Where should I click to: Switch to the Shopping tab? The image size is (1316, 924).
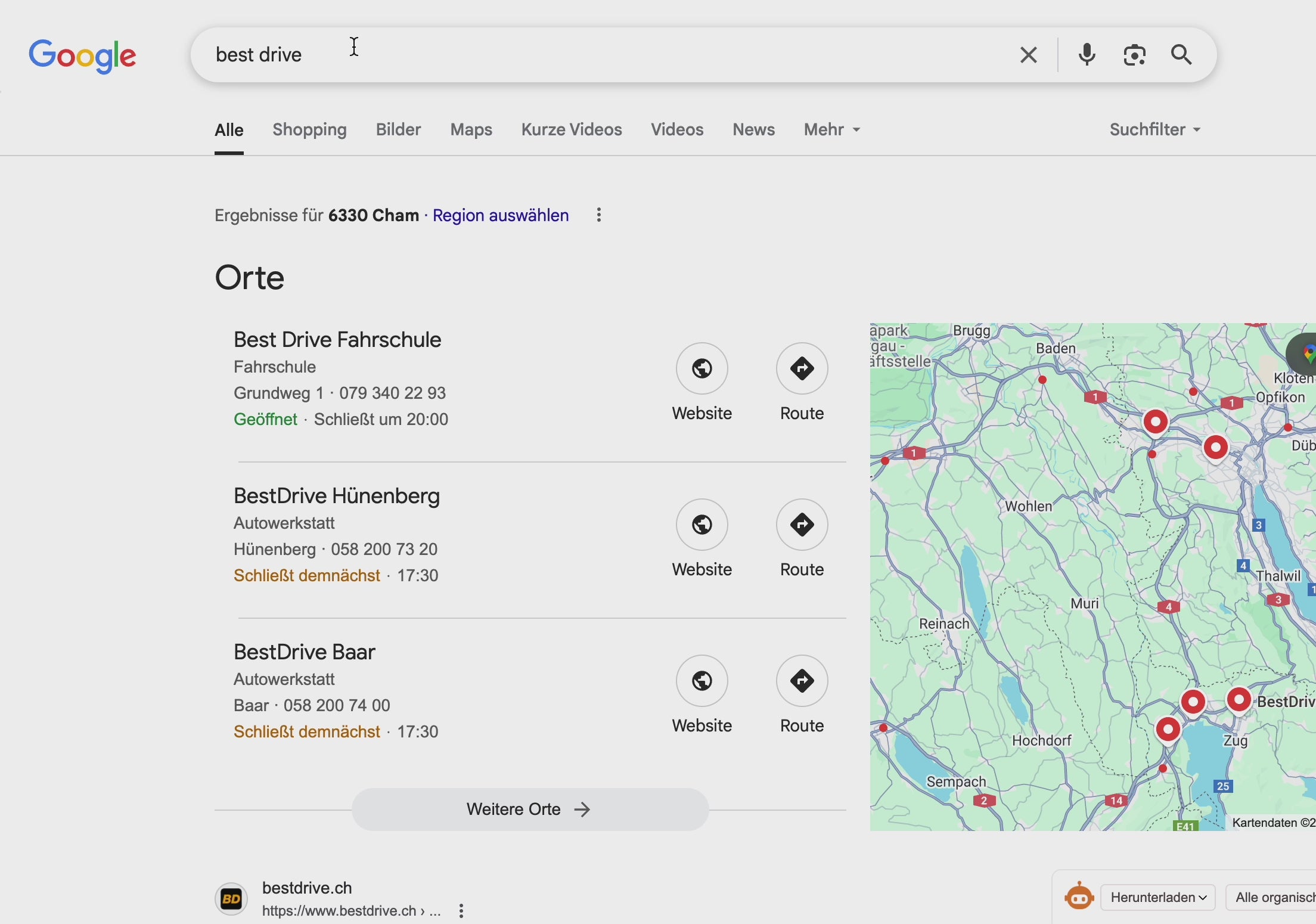(x=309, y=130)
